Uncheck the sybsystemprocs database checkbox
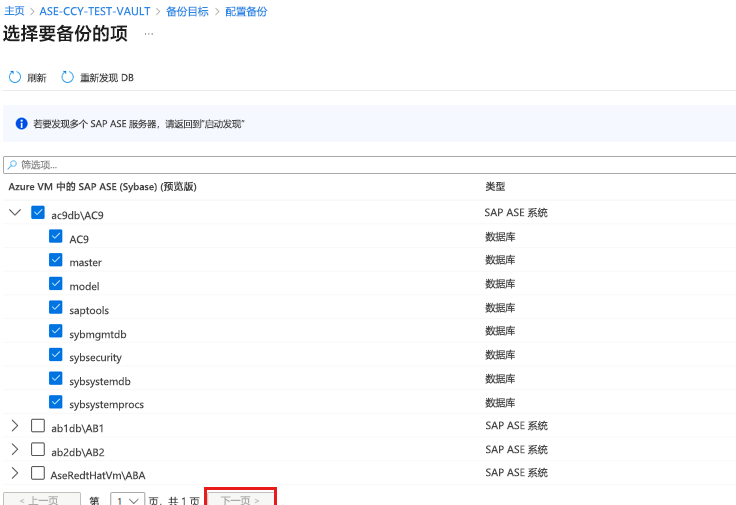The width and height of the screenshot is (736, 505). 56,402
